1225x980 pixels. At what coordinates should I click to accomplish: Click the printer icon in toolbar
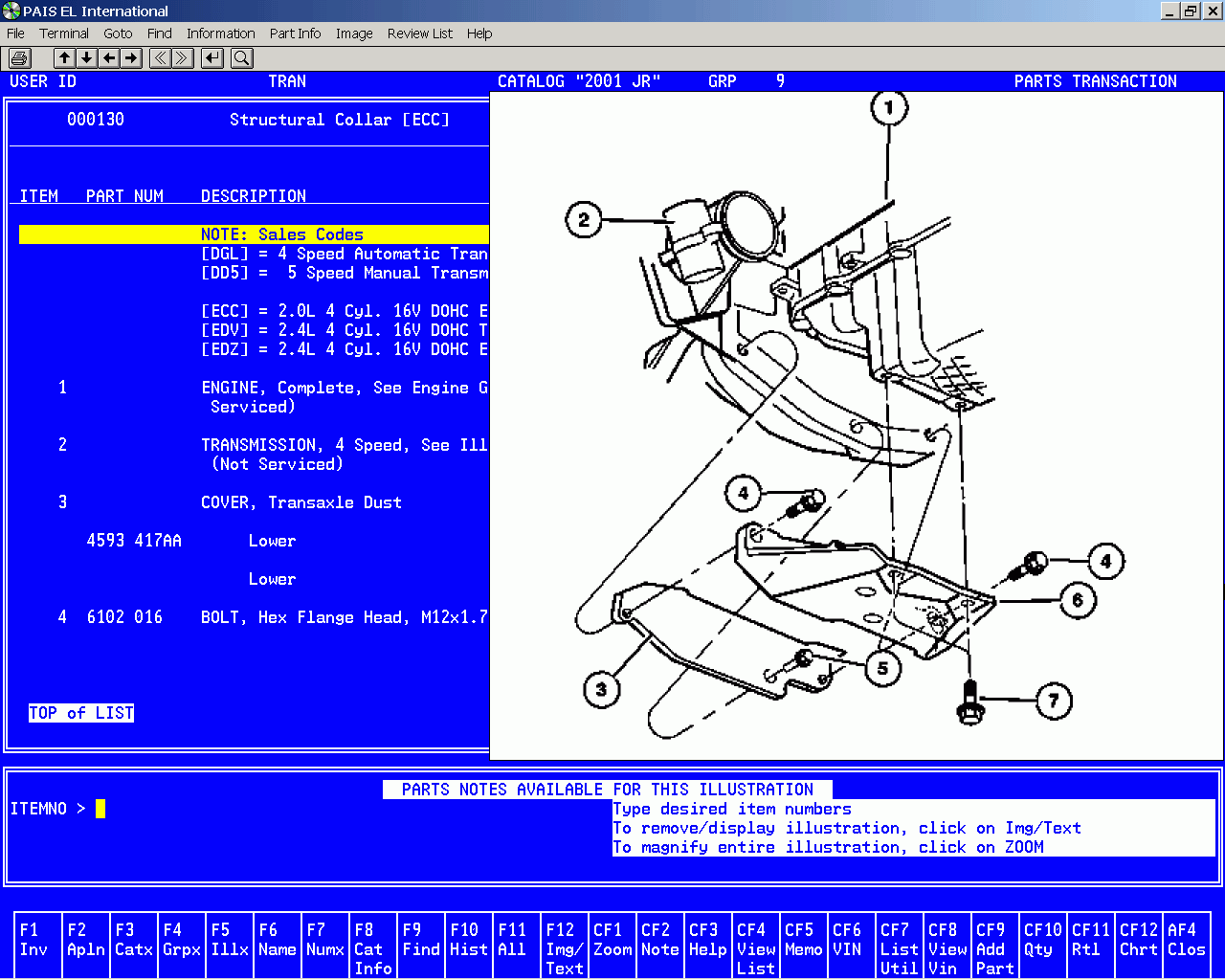pyautogui.click(x=20, y=58)
